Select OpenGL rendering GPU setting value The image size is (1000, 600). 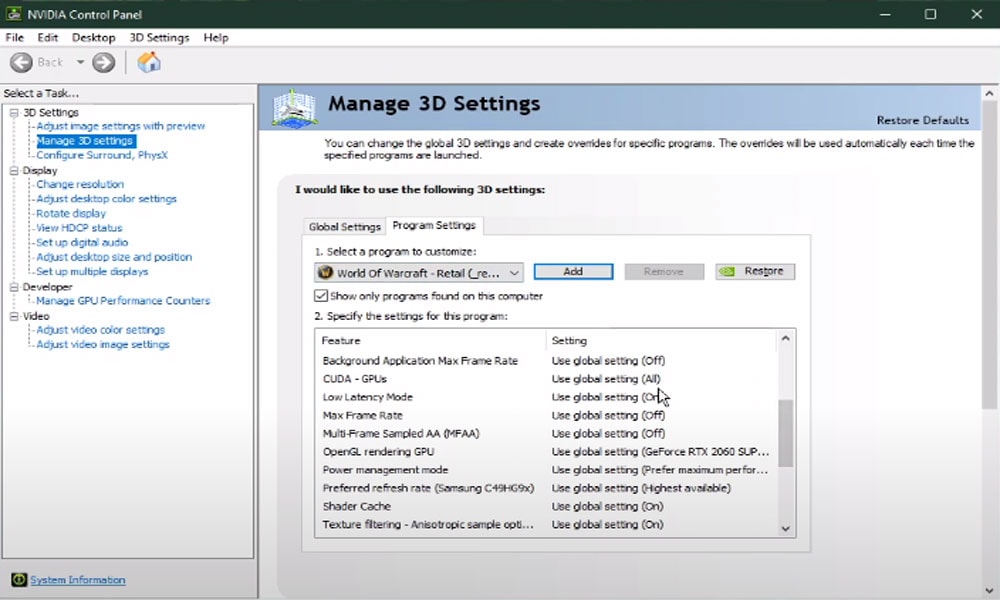(660, 451)
